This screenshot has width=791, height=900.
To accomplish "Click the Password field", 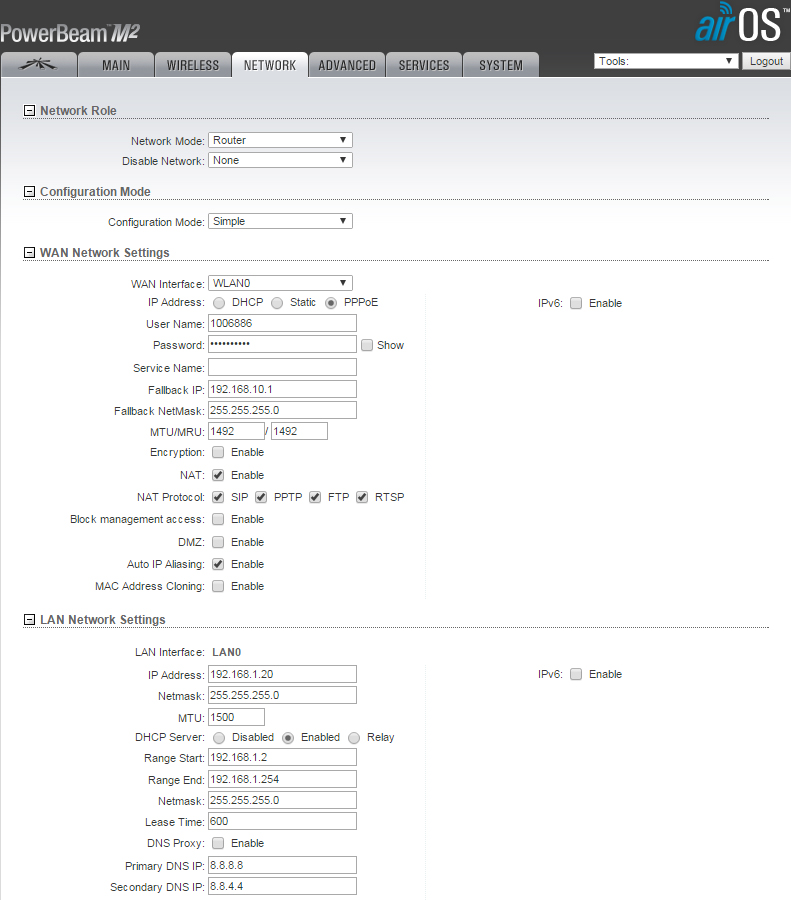I will tap(282, 344).
